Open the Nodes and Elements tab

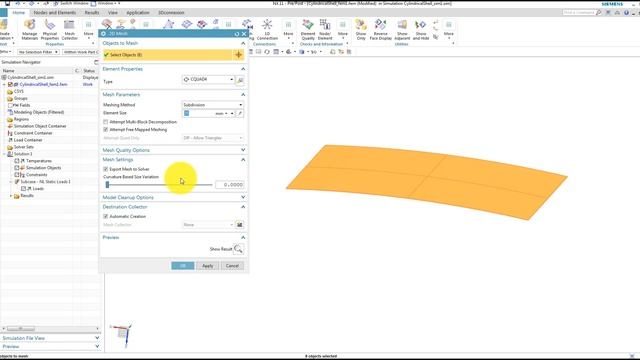click(55, 13)
